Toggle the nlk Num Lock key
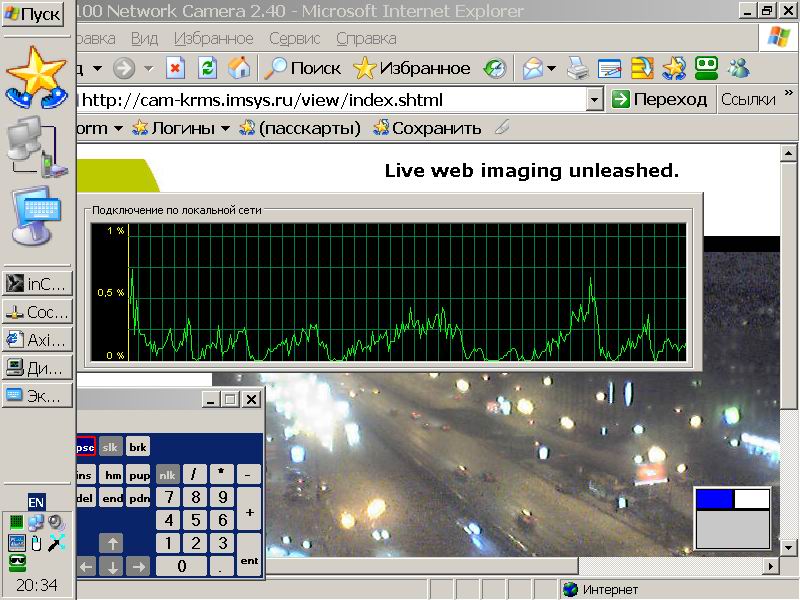The width and height of the screenshot is (800, 600). [x=167, y=476]
